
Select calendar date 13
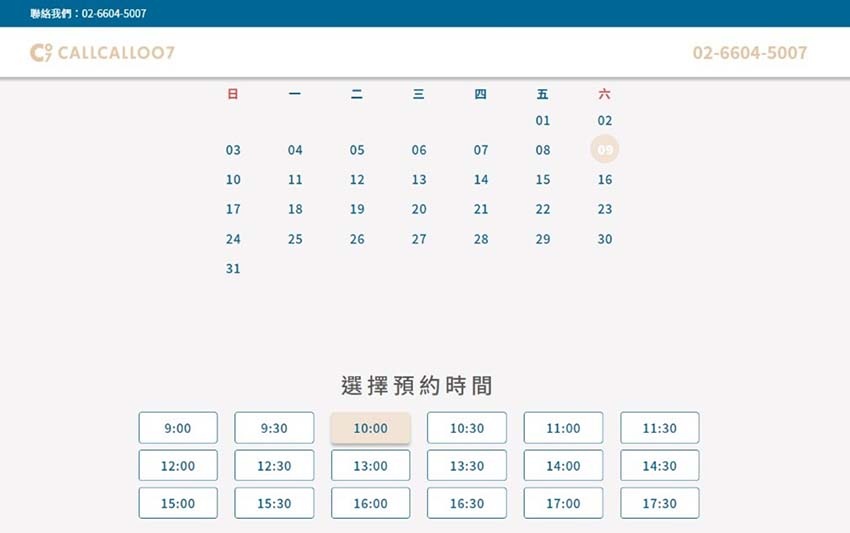[x=419, y=179]
